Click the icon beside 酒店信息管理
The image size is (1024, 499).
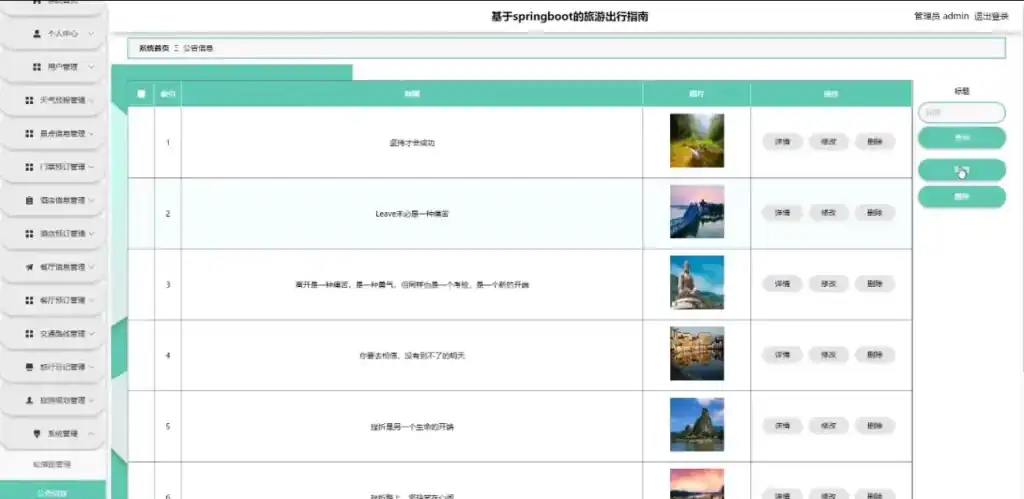(x=29, y=200)
